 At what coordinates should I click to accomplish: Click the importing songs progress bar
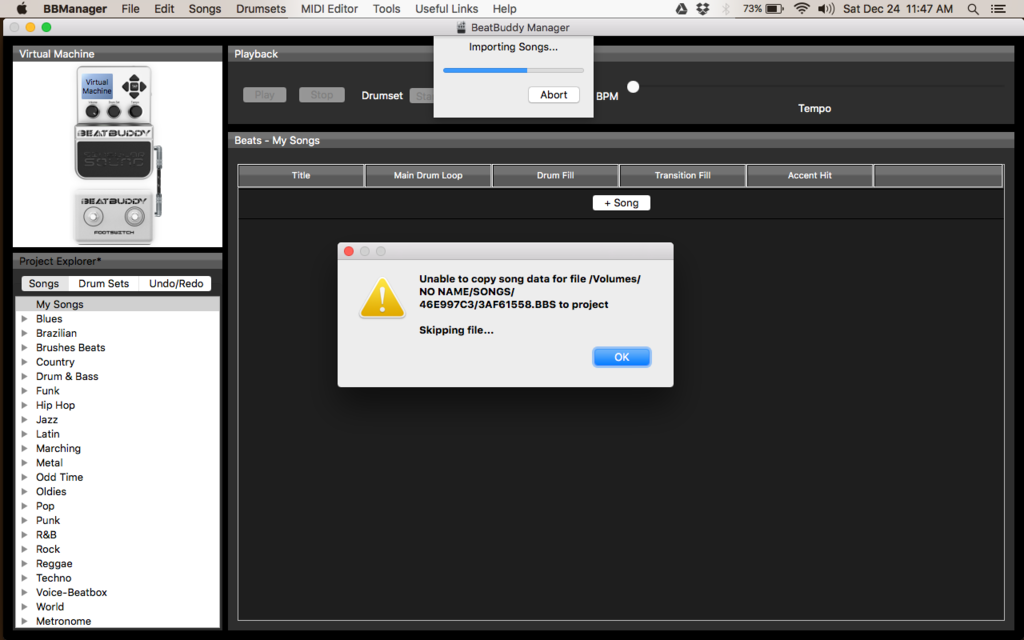(513, 70)
